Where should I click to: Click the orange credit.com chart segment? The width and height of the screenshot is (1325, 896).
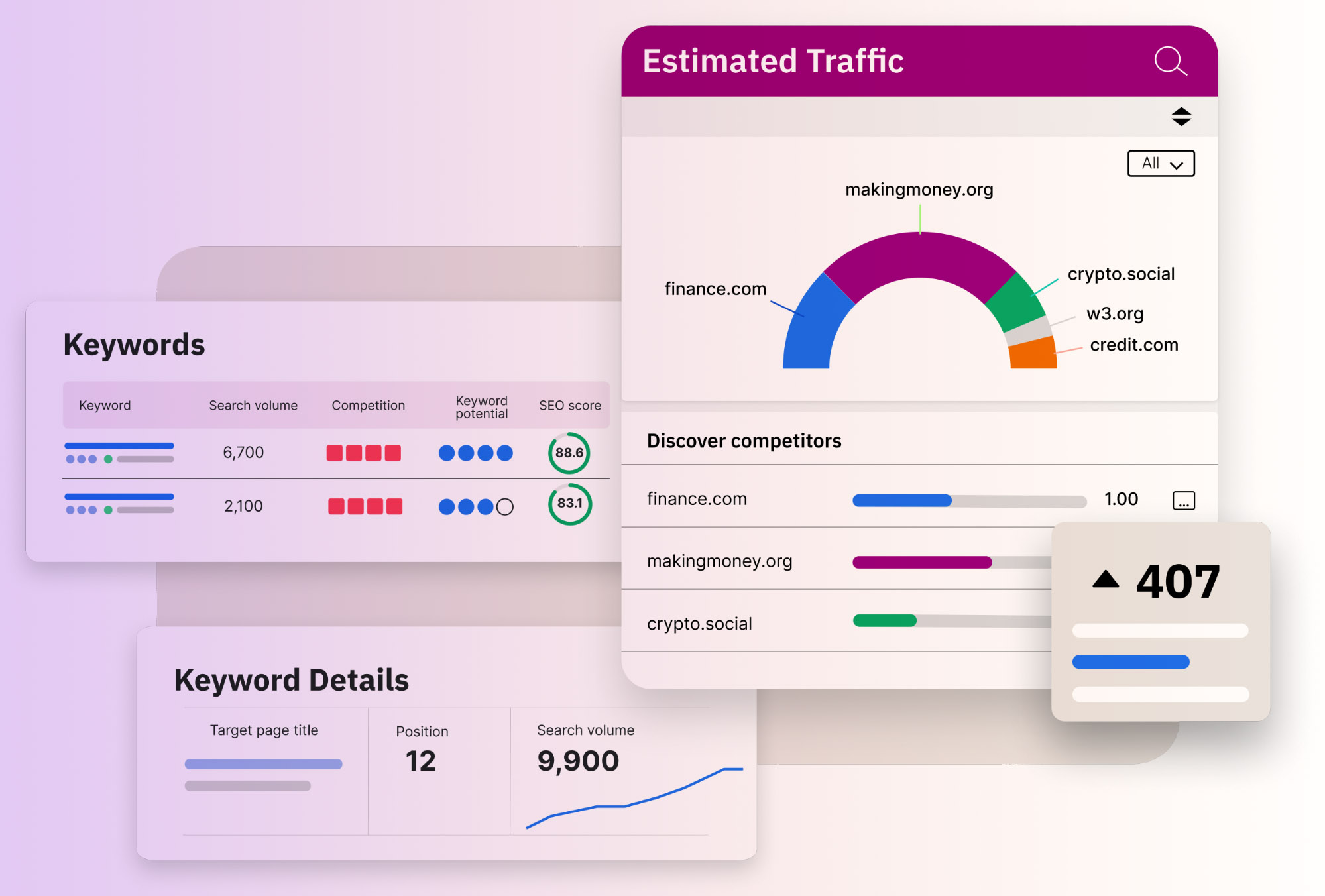click(1033, 355)
